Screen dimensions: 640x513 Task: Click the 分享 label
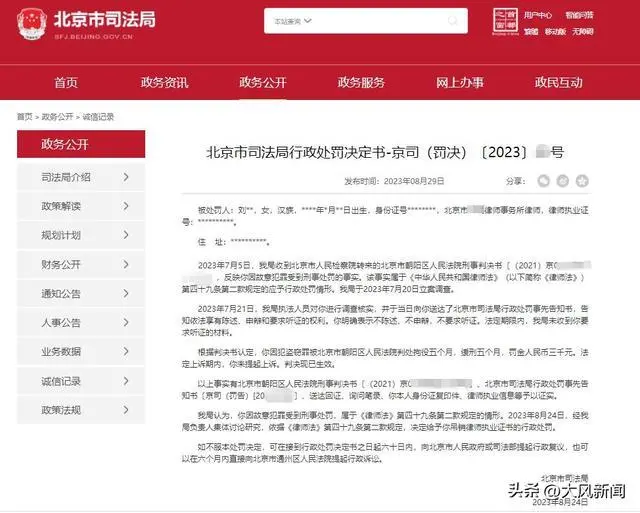pyautogui.click(x=516, y=181)
